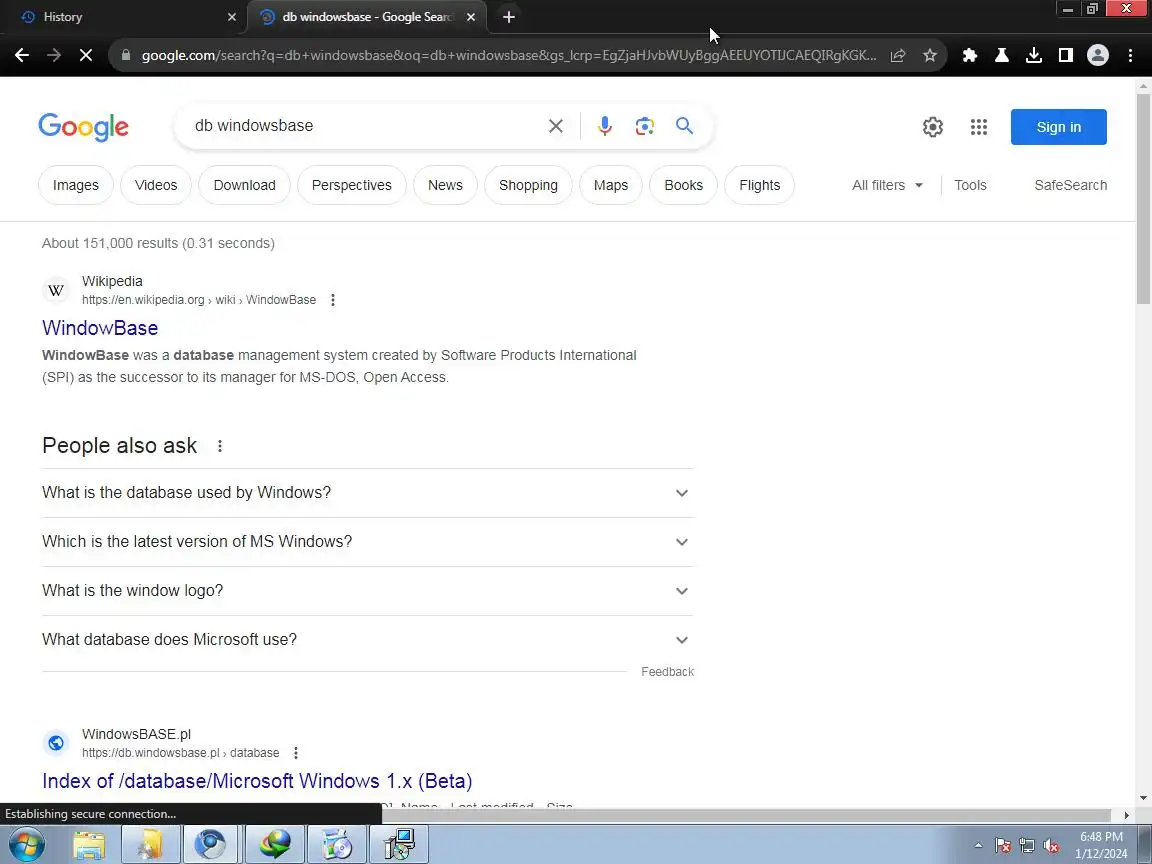Click the muted volume tray icon
Screen dimensions: 1152x864
point(1051,846)
